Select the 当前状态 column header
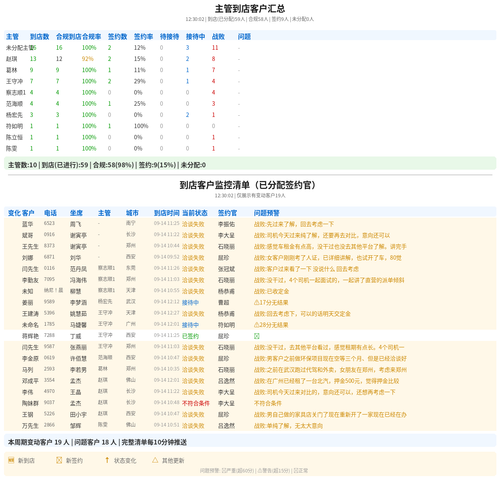The width and height of the screenshot is (500, 493). pos(195,213)
